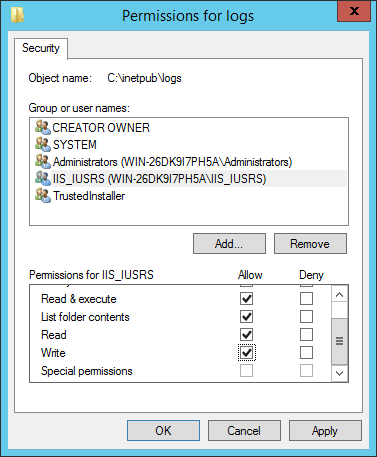Click the CREATOR OWNER user group icon
This screenshot has height=457, width=377.
(x=43, y=127)
